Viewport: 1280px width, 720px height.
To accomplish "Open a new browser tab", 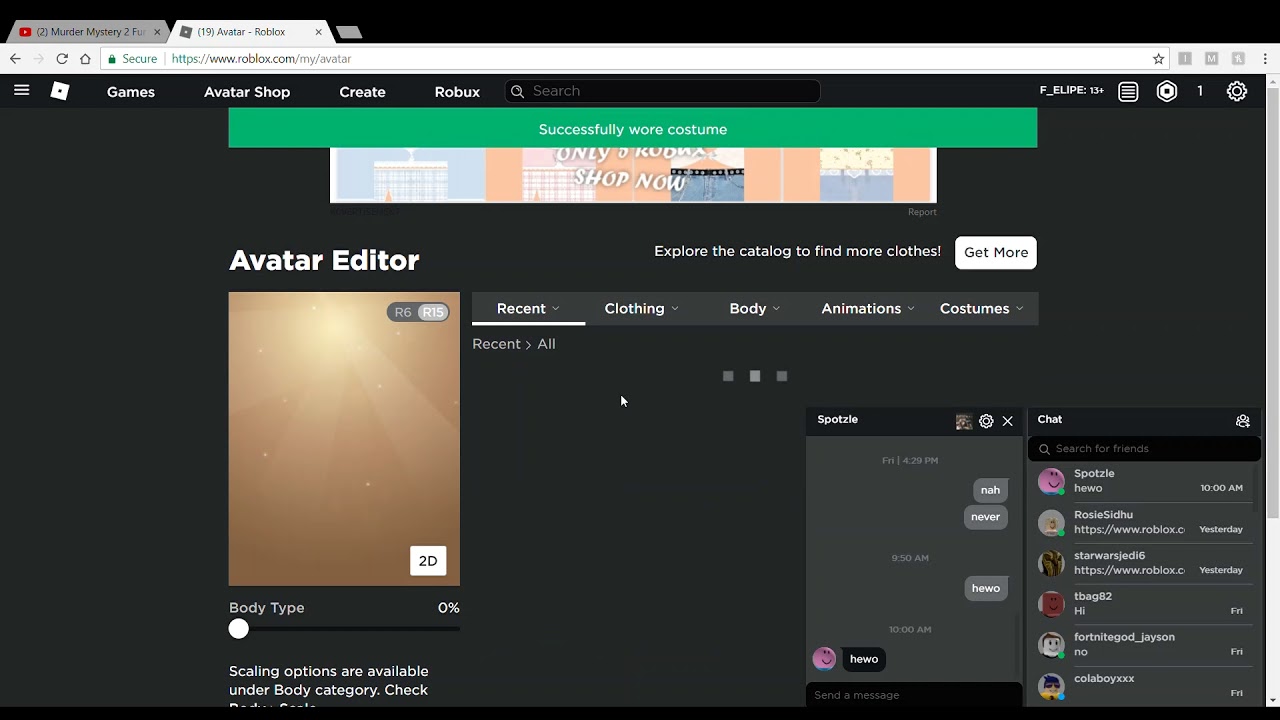I will [x=348, y=32].
